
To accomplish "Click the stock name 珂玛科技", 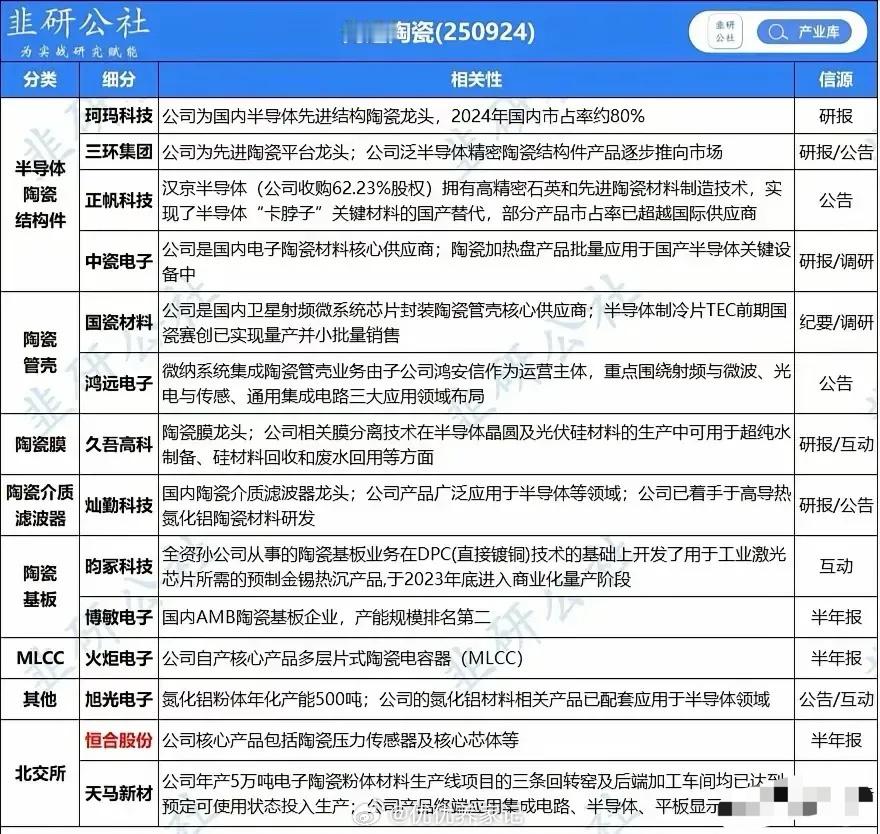I will [x=118, y=116].
